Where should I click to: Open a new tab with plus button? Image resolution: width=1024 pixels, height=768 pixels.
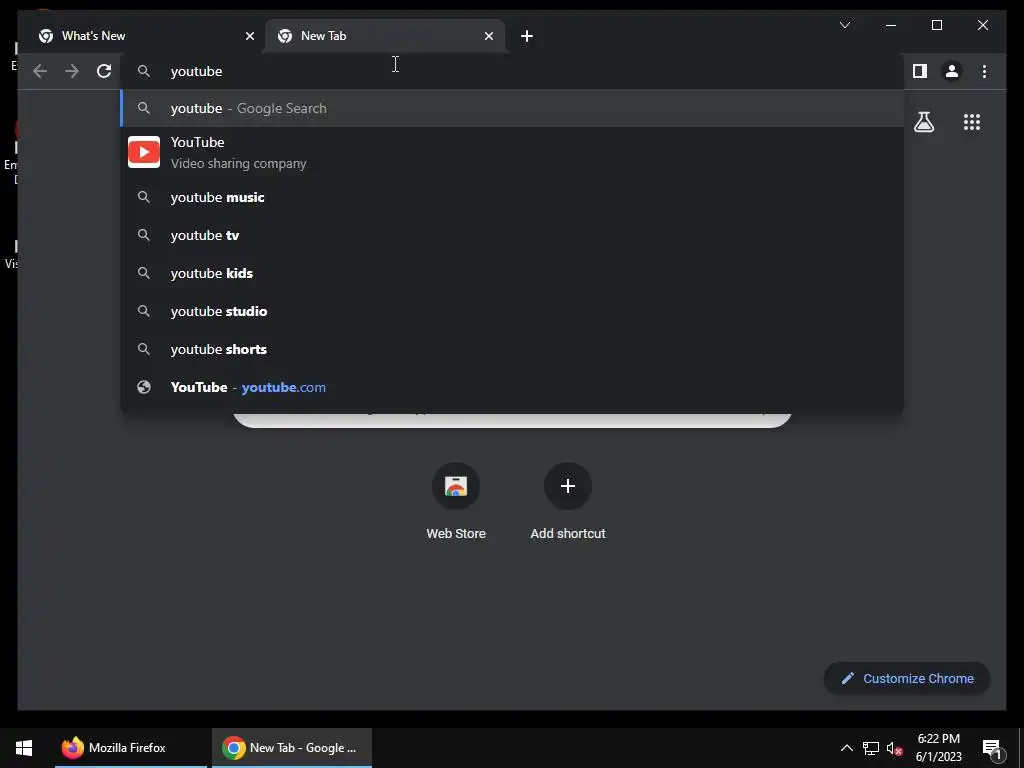tap(526, 36)
